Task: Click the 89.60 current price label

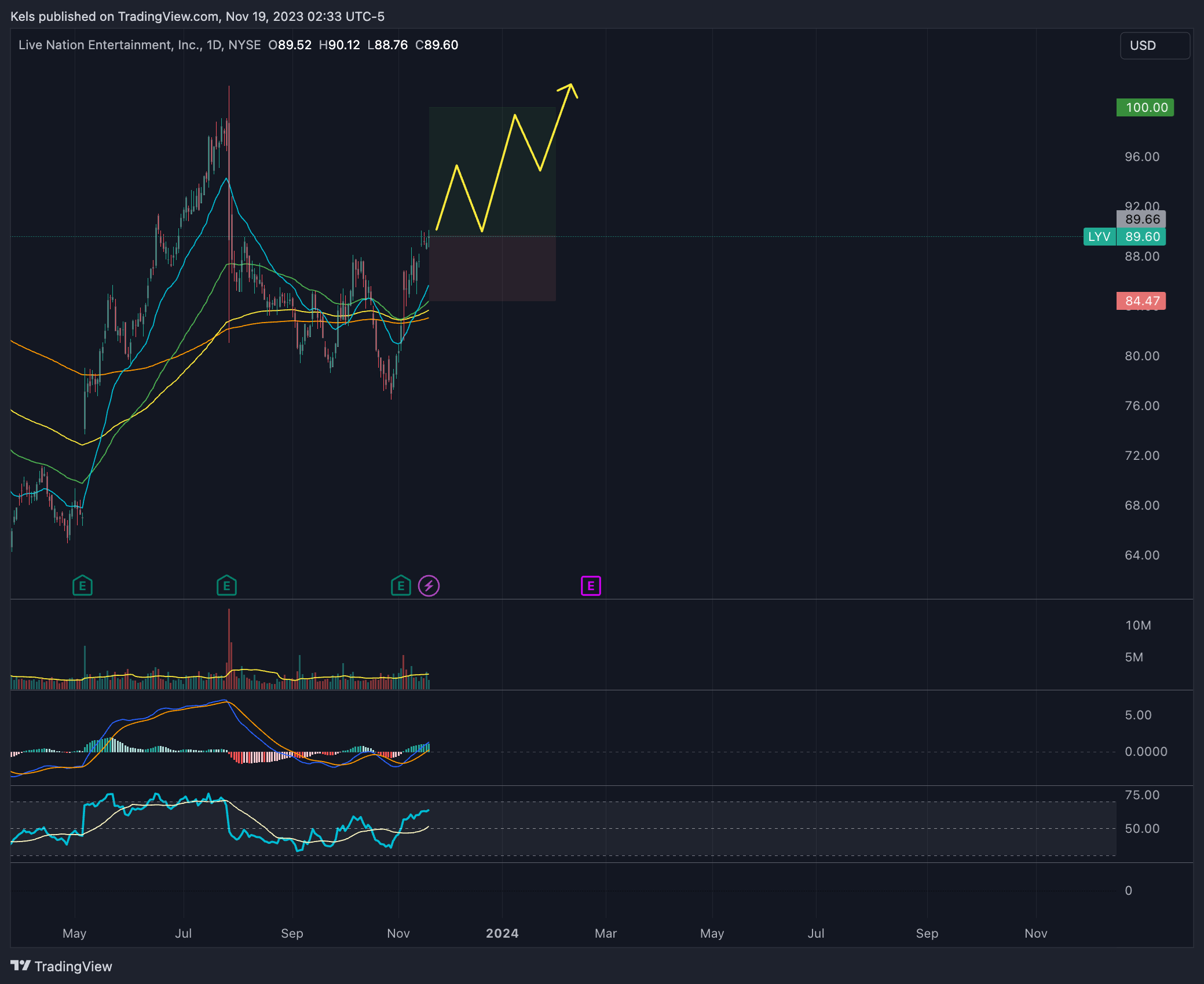Action: coord(1141,236)
